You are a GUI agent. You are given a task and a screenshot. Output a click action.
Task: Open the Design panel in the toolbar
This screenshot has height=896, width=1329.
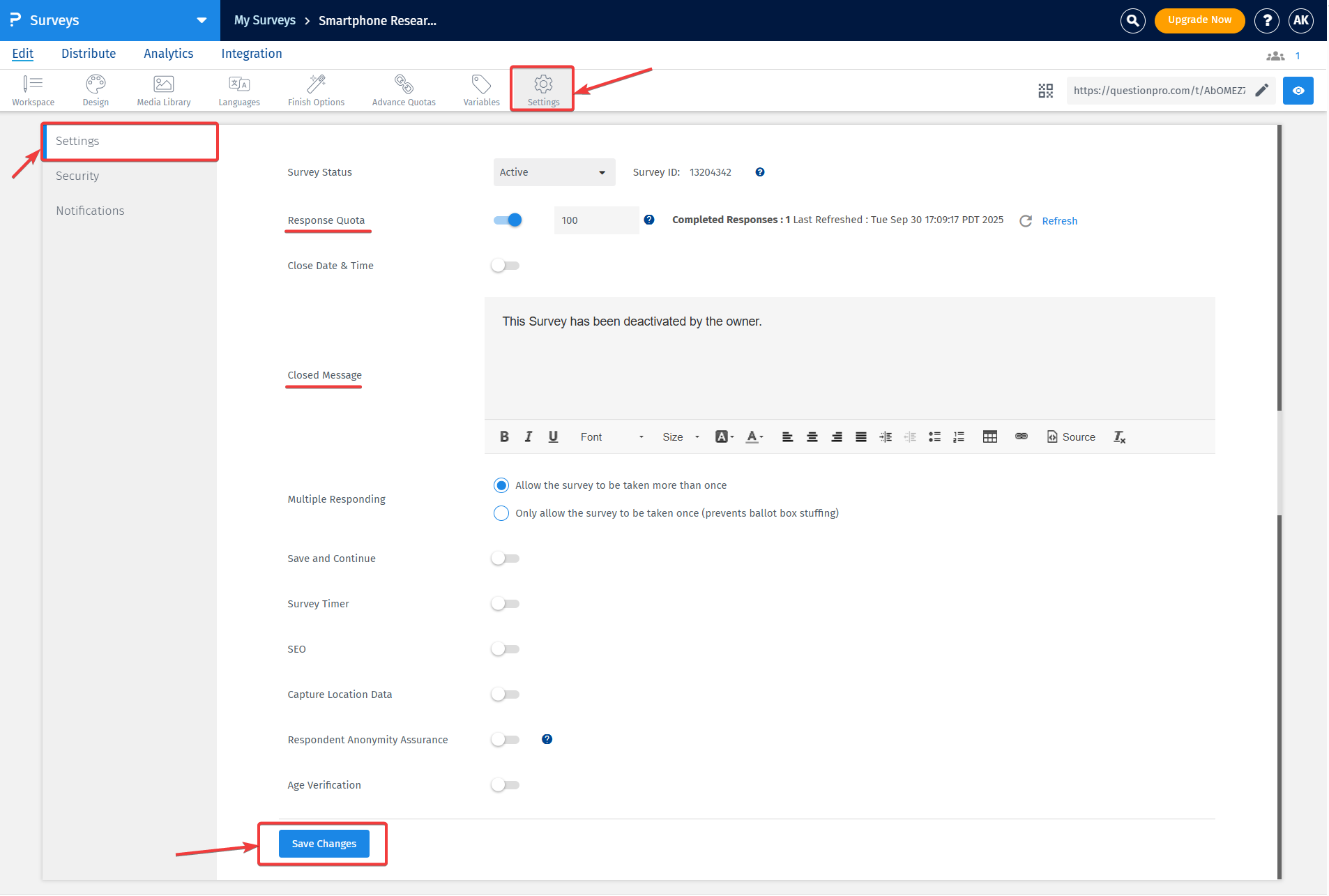point(96,89)
